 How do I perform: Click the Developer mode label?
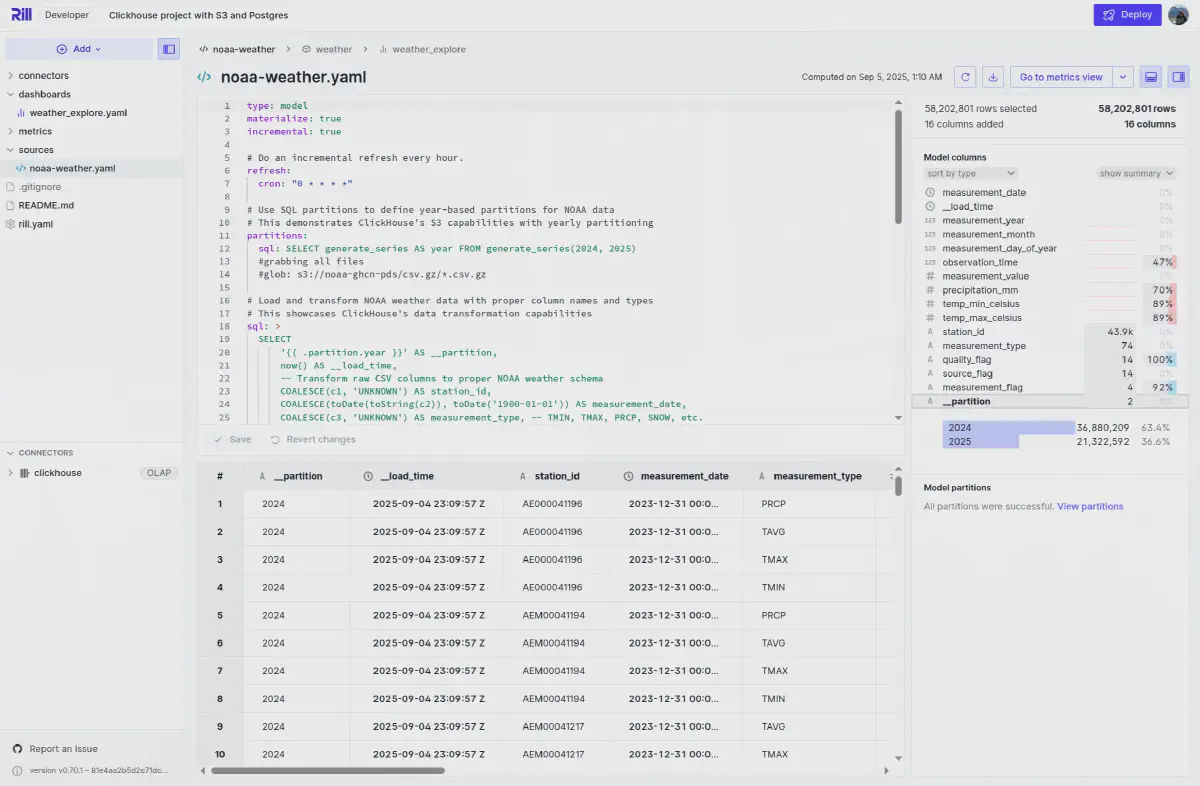68,15
